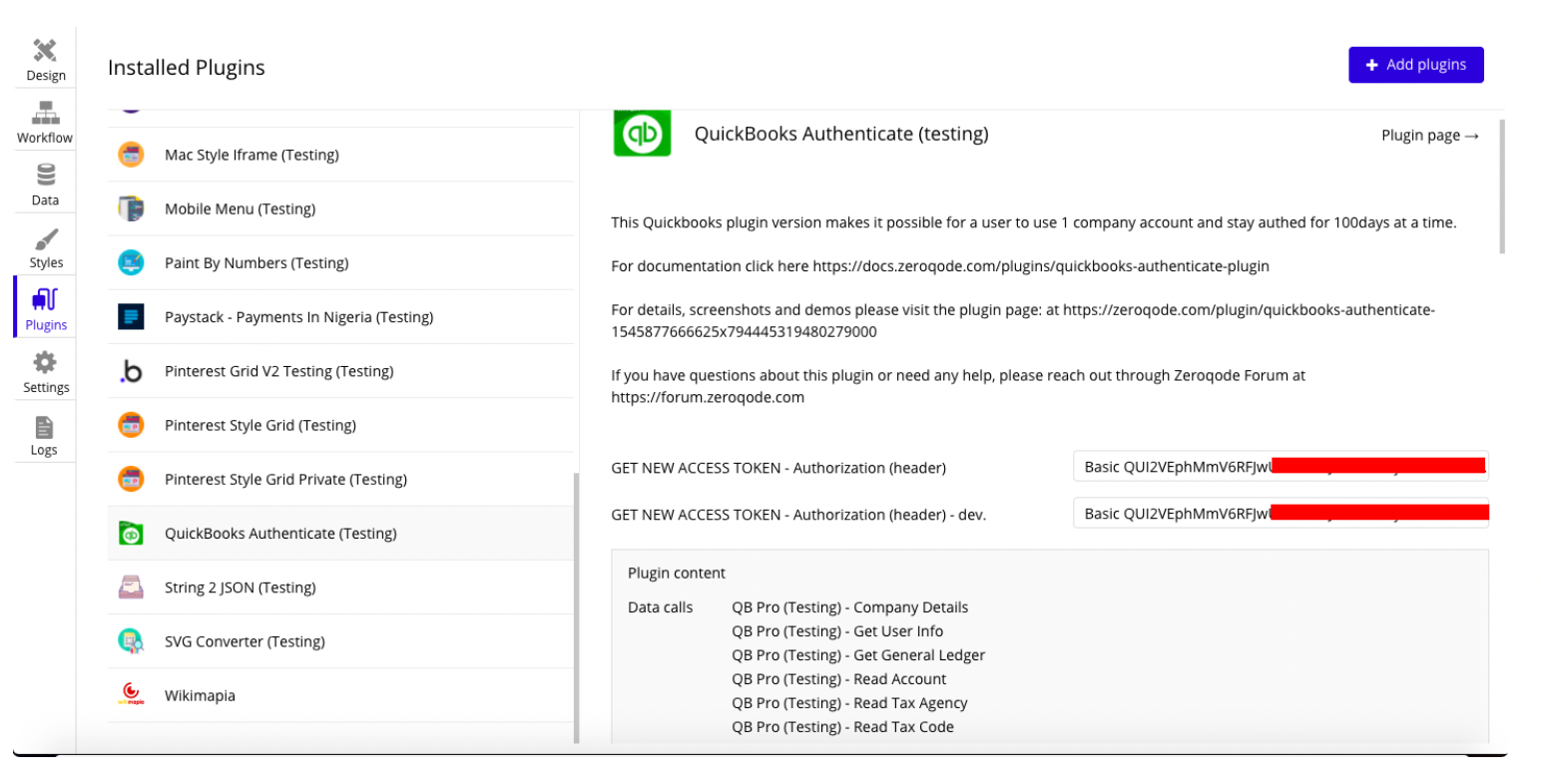
Task: Select Mobile Menu (Testing) plugin
Action: tap(240, 208)
